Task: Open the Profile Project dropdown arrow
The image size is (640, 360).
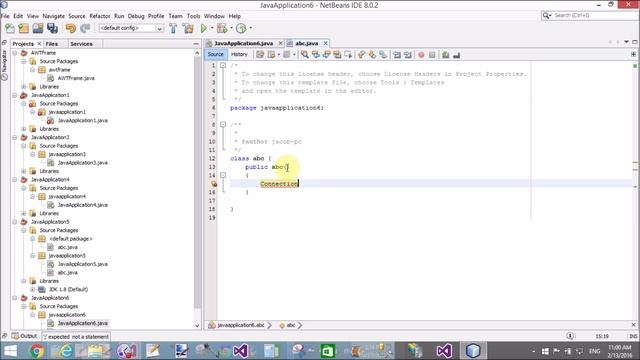Action: pos(250,28)
